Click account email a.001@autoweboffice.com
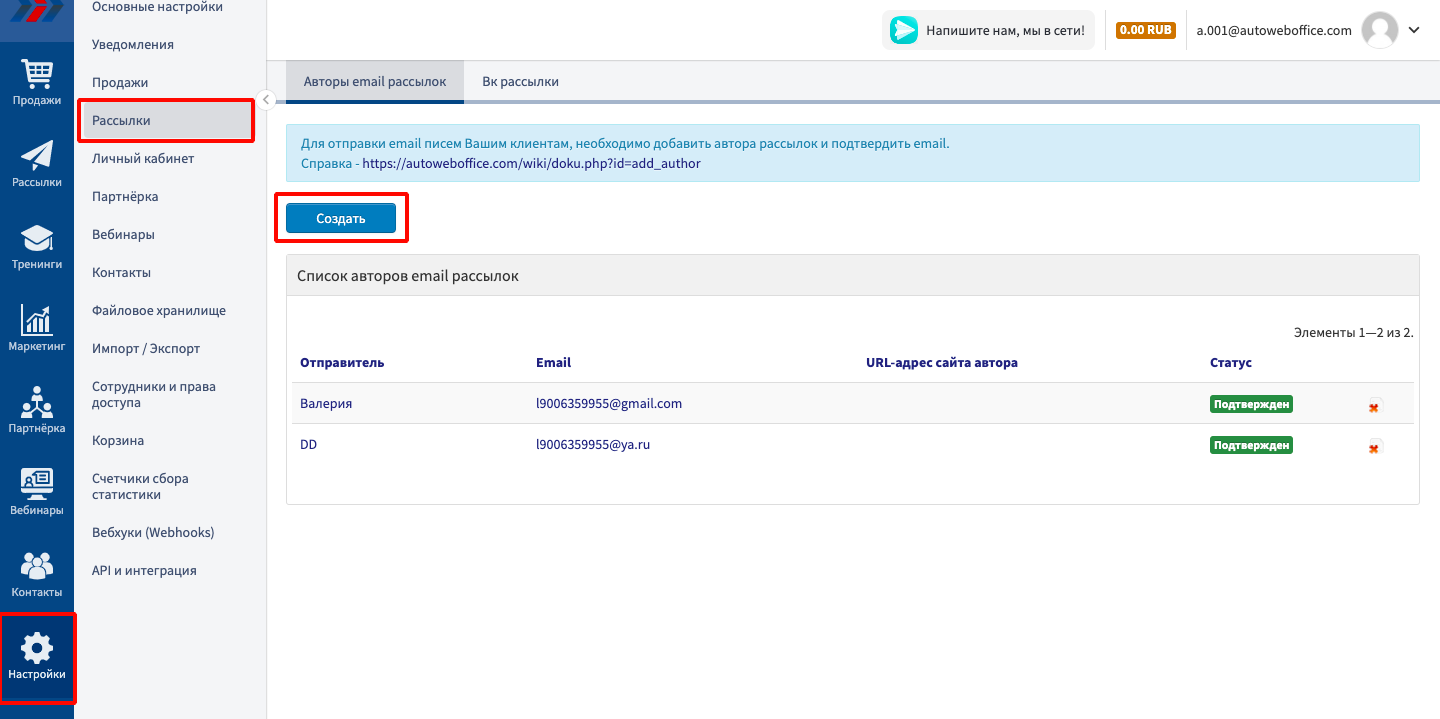The width and height of the screenshot is (1440, 719). pyautogui.click(x=1274, y=30)
